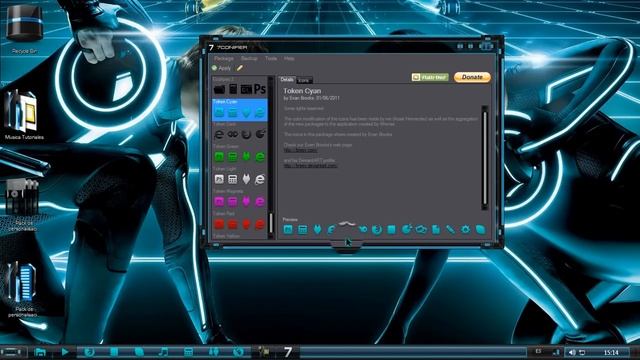Click the Apply button
Viewport: 640px width, 360px height.
(x=221, y=68)
